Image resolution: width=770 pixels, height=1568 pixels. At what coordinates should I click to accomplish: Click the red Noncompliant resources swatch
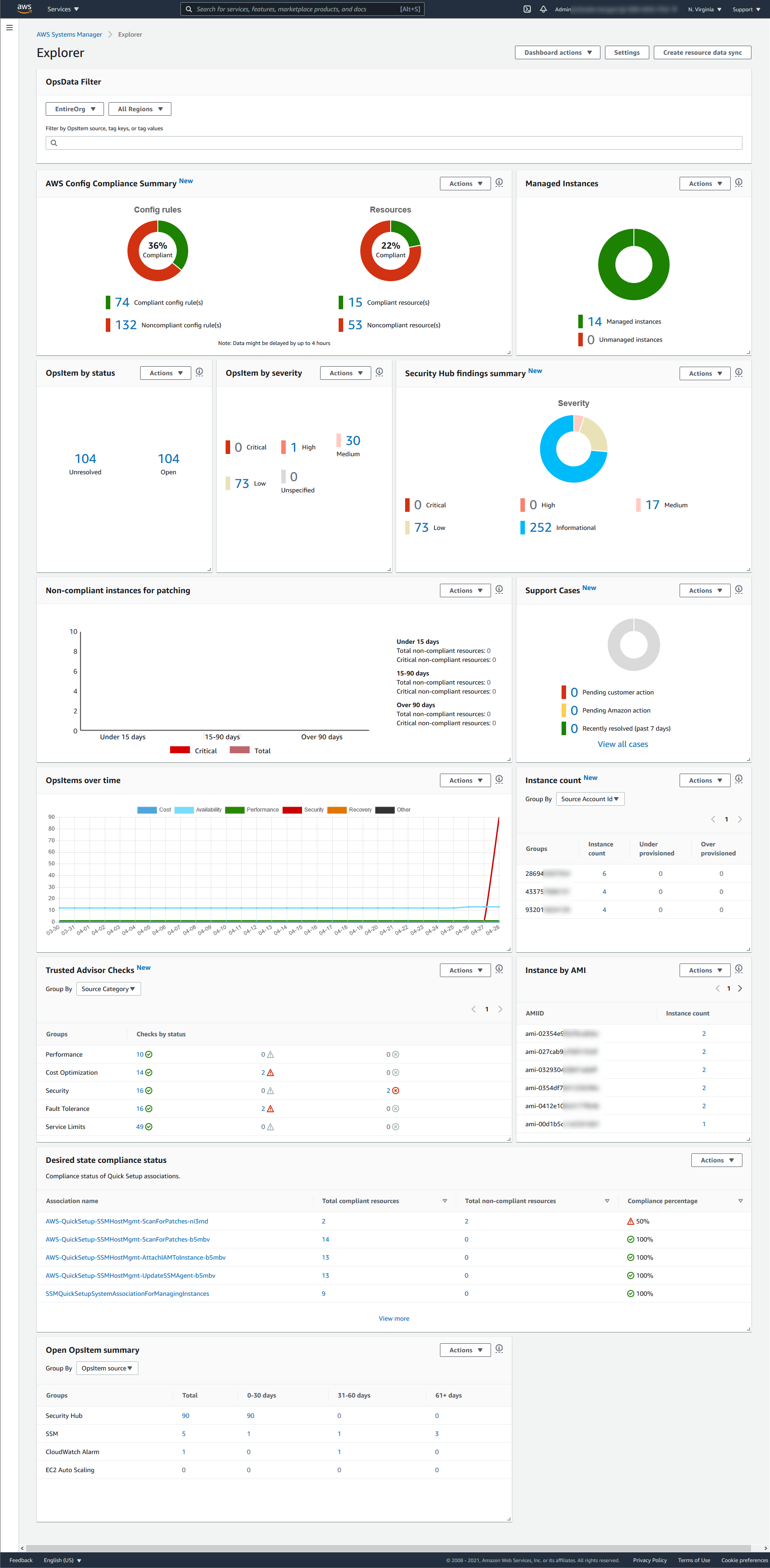341,325
